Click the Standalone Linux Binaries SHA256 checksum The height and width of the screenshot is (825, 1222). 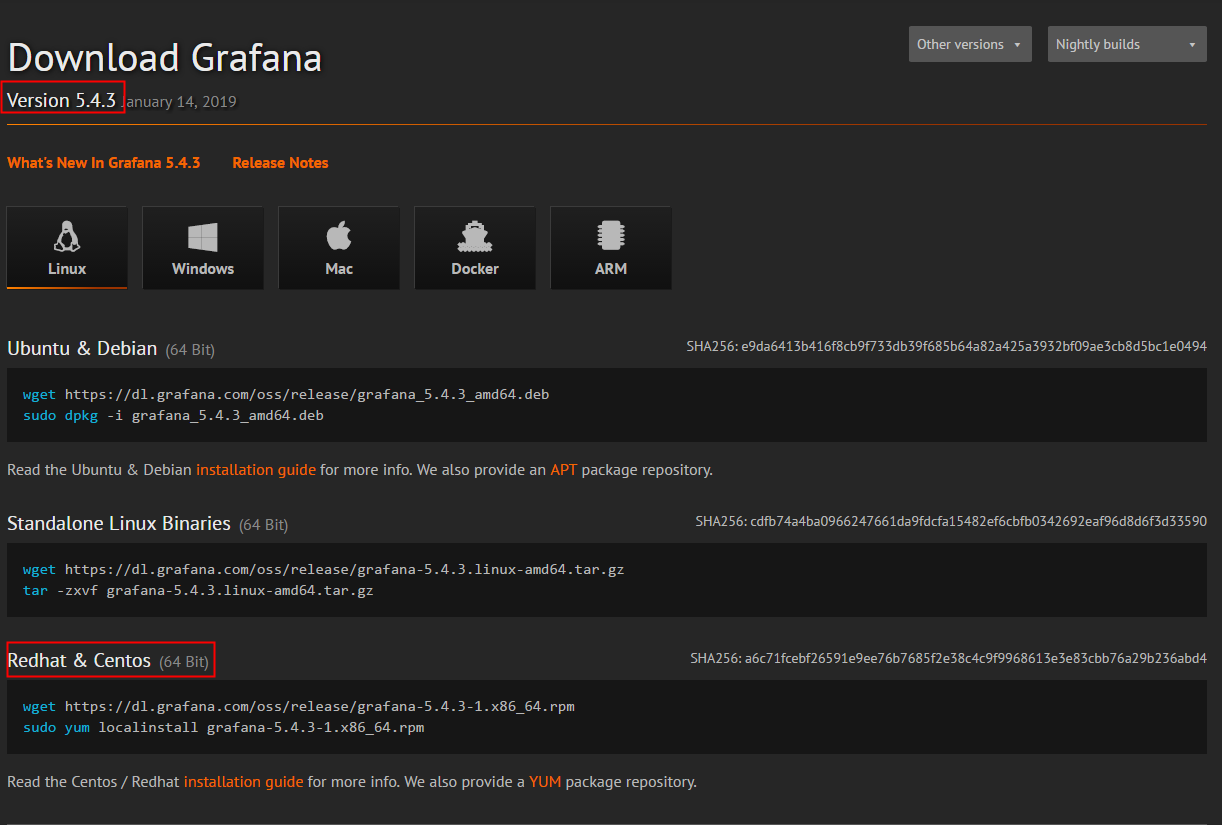tap(951, 521)
